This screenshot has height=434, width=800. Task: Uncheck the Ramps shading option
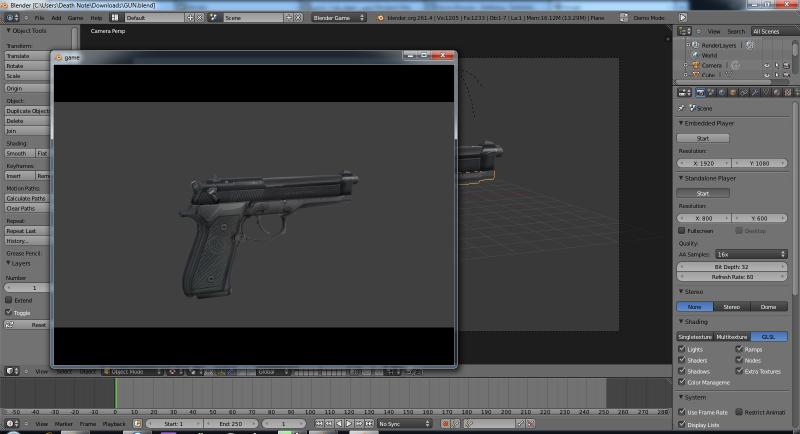coord(739,349)
